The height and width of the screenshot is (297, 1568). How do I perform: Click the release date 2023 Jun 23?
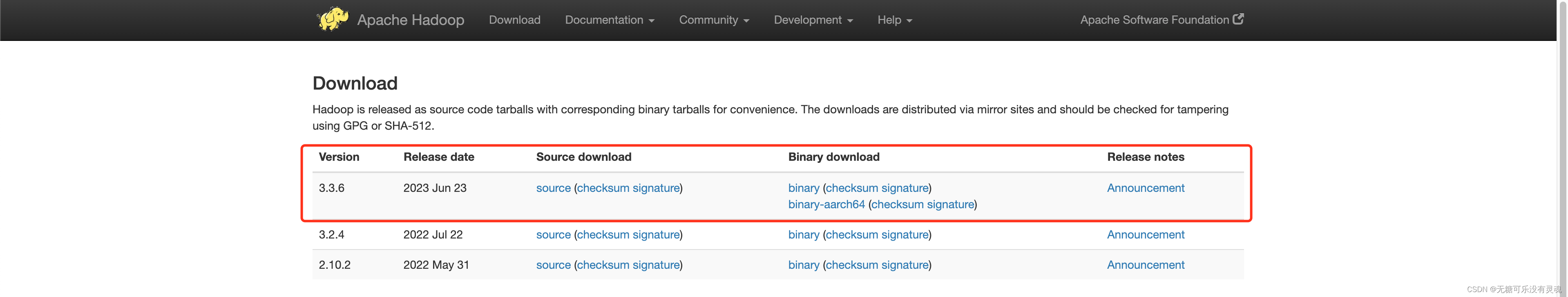pyautogui.click(x=435, y=188)
